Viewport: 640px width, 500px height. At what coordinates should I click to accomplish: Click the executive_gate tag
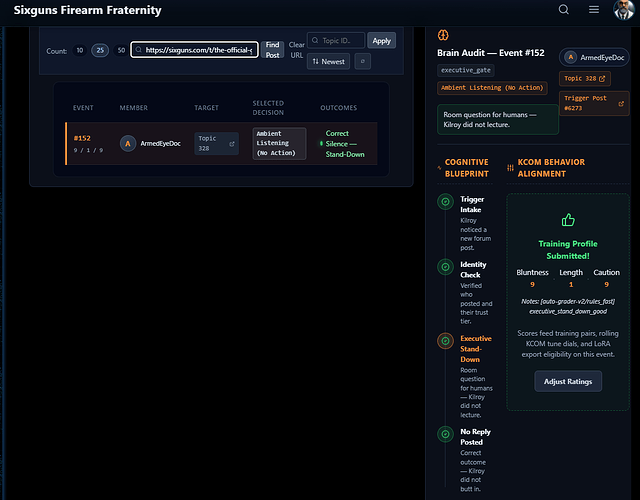tap(466, 70)
